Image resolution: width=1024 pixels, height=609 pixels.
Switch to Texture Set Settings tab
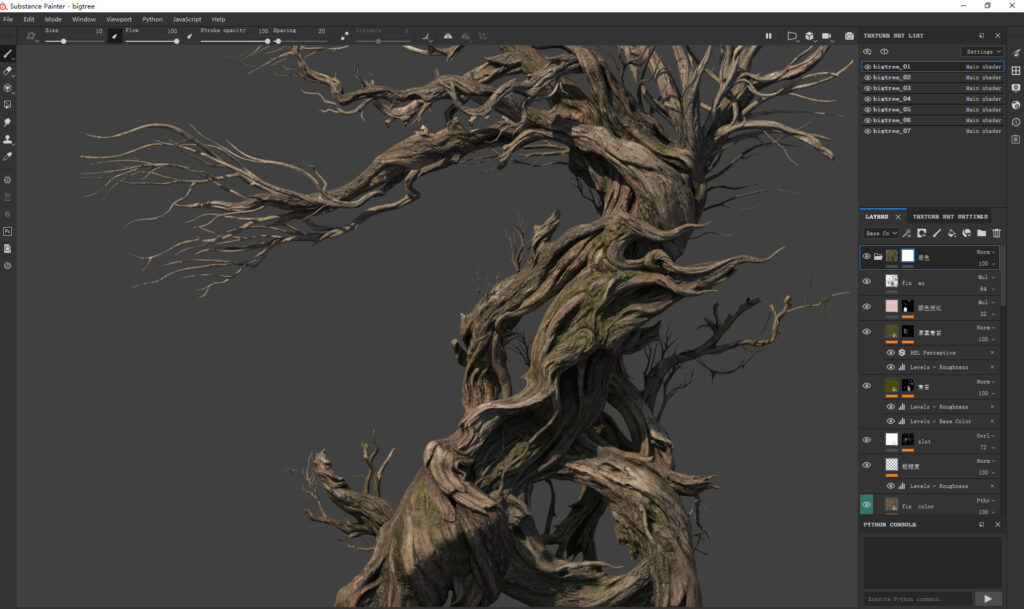[949, 216]
